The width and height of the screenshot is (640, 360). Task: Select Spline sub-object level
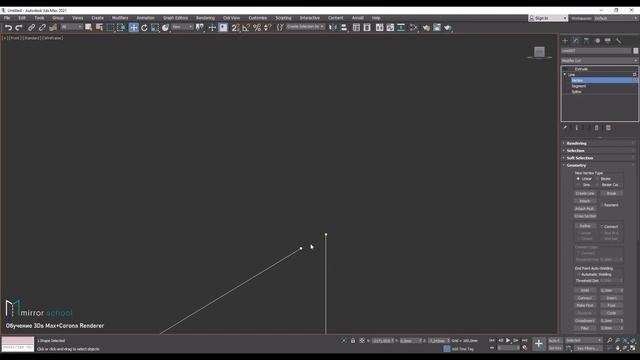(576, 92)
